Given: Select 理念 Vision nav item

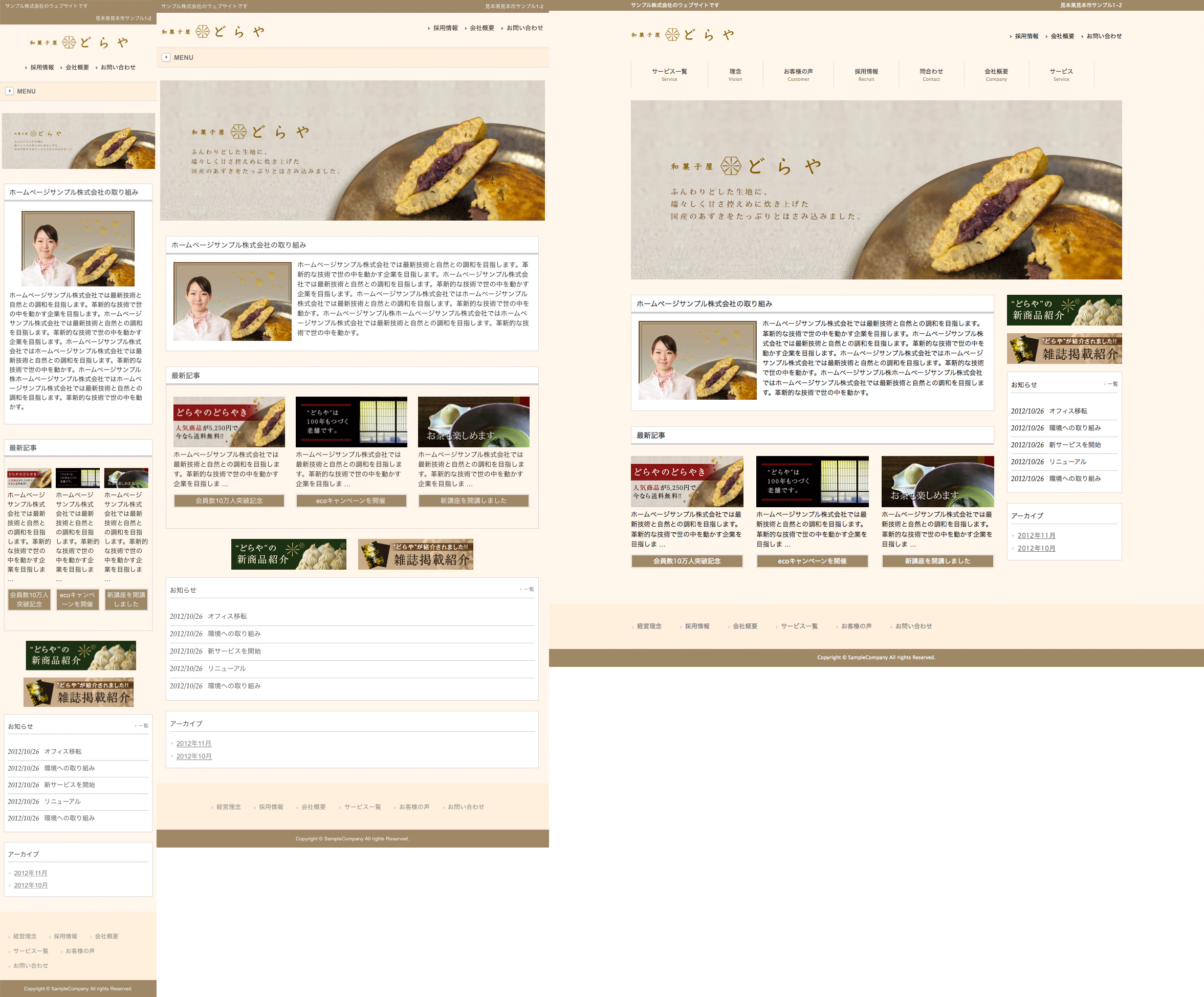Looking at the screenshot, I should [x=735, y=75].
